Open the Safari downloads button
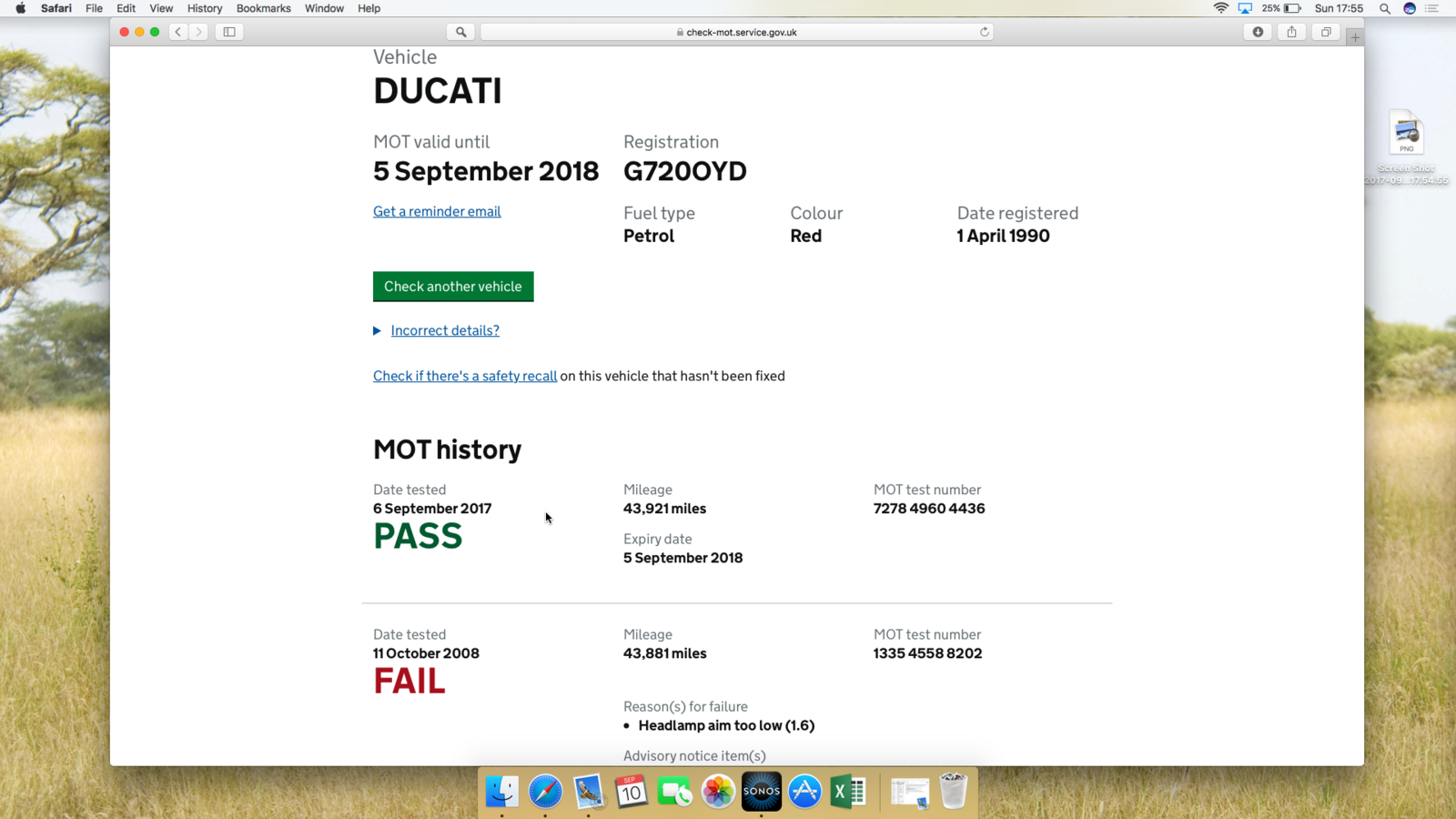1456x819 pixels. pos(1258,32)
